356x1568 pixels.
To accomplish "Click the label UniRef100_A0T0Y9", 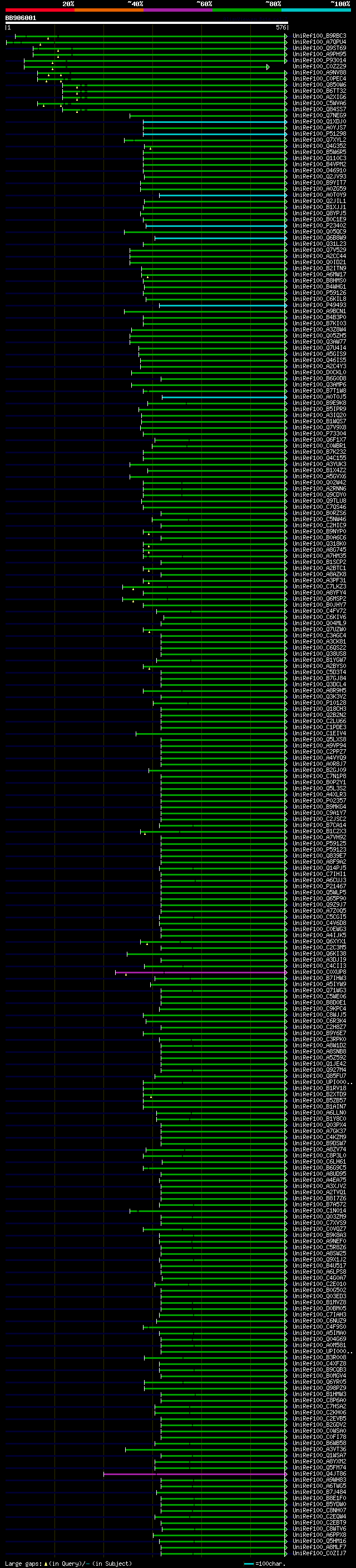I will point(319,195).
